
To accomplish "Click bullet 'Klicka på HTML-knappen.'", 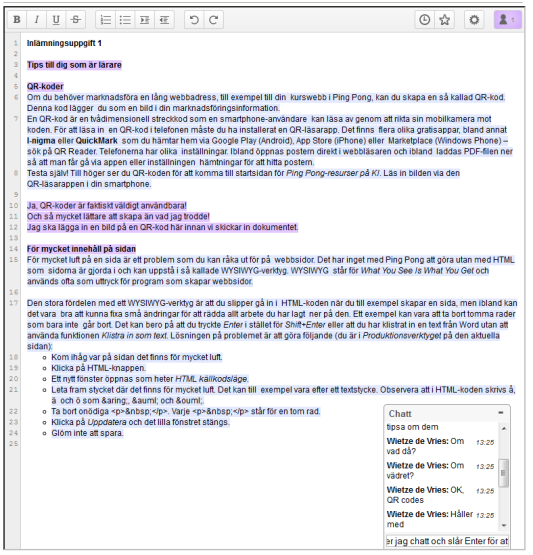I will pos(98,368).
